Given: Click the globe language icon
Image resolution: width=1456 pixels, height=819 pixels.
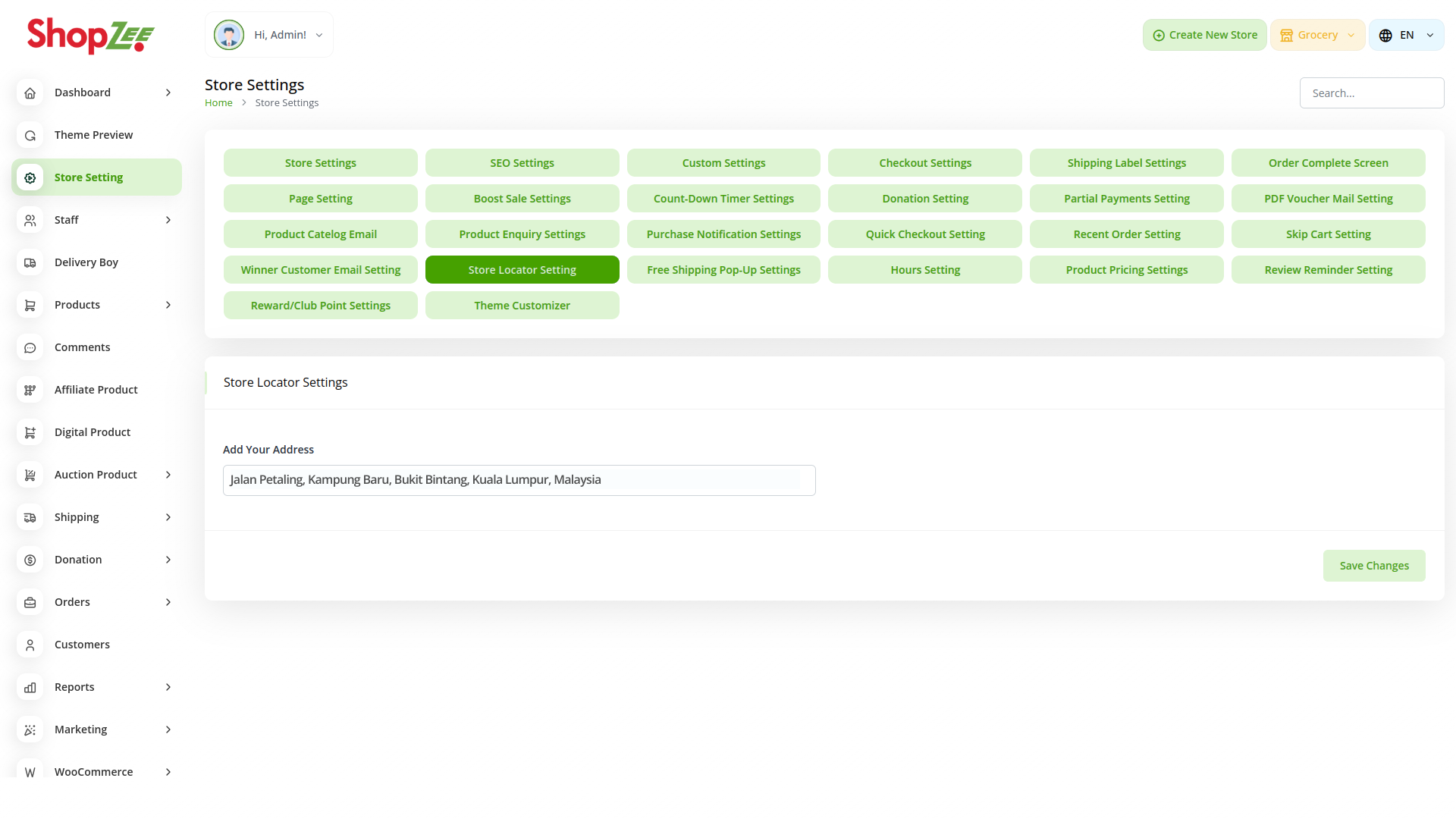Looking at the screenshot, I should [x=1385, y=36].
